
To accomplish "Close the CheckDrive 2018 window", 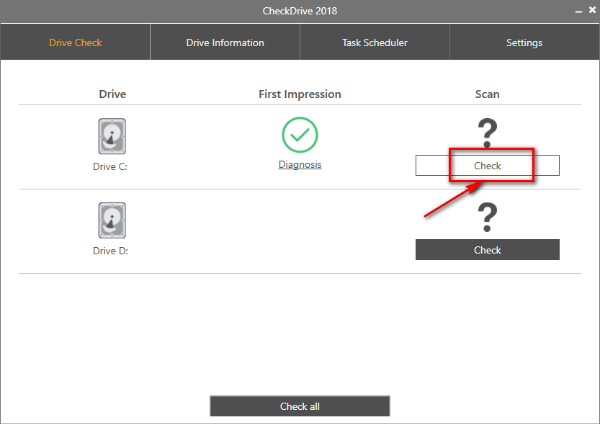I will [592, 10].
